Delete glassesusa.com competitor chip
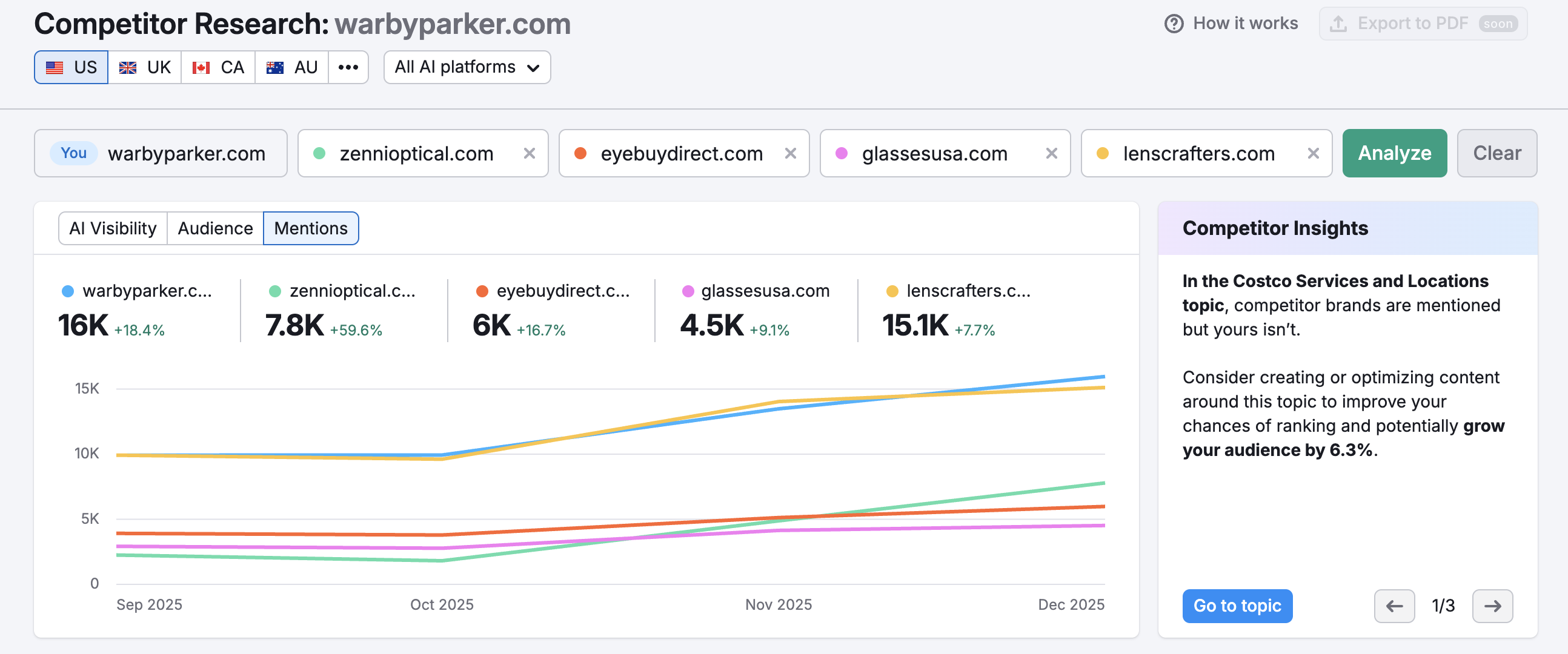Screen dimensions: 1568x654 1051,153
